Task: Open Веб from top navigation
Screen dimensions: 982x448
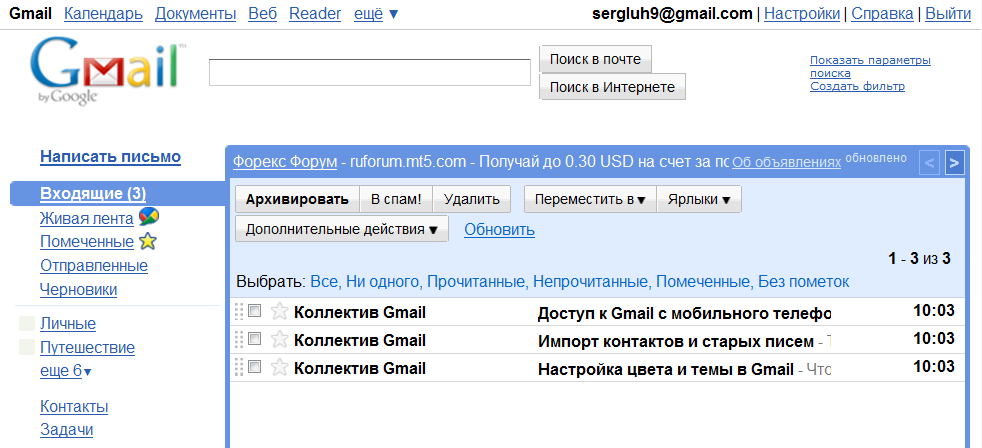Action: click(x=262, y=14)
